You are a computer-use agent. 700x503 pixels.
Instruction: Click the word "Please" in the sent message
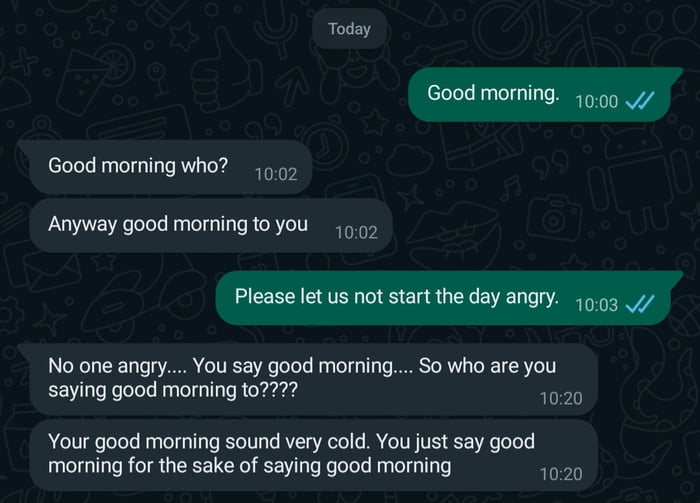(x=265, y=296)
